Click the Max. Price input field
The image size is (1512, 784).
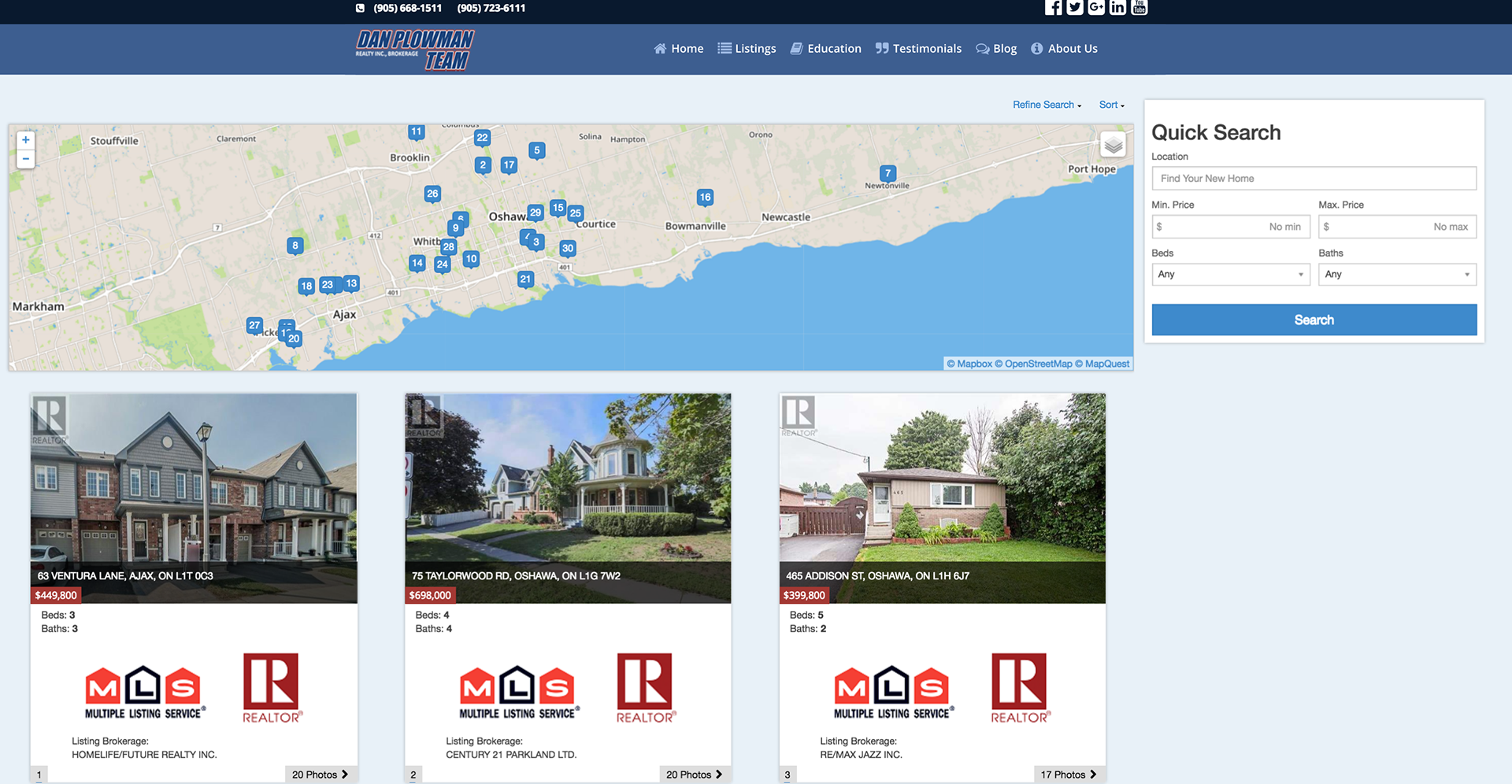pos(1397,227)
